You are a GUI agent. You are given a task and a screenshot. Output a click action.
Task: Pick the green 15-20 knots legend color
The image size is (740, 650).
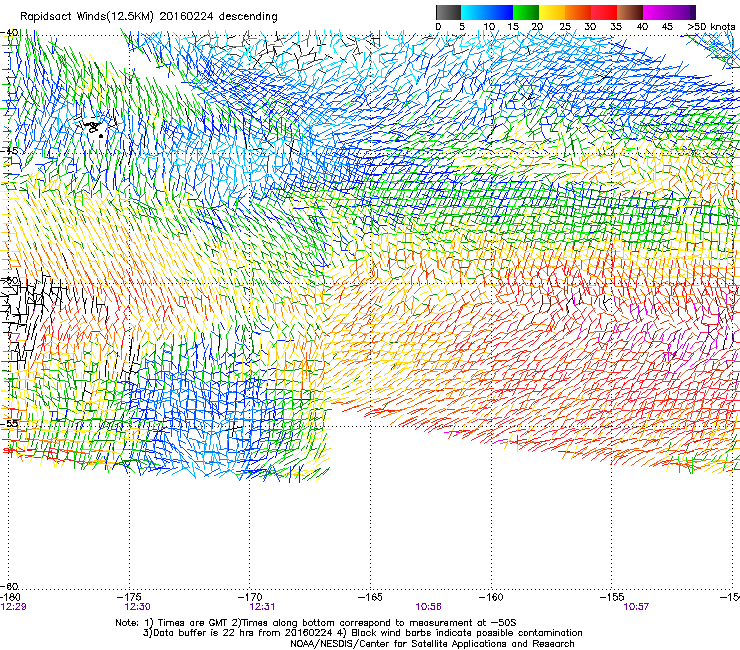point(526,12)
